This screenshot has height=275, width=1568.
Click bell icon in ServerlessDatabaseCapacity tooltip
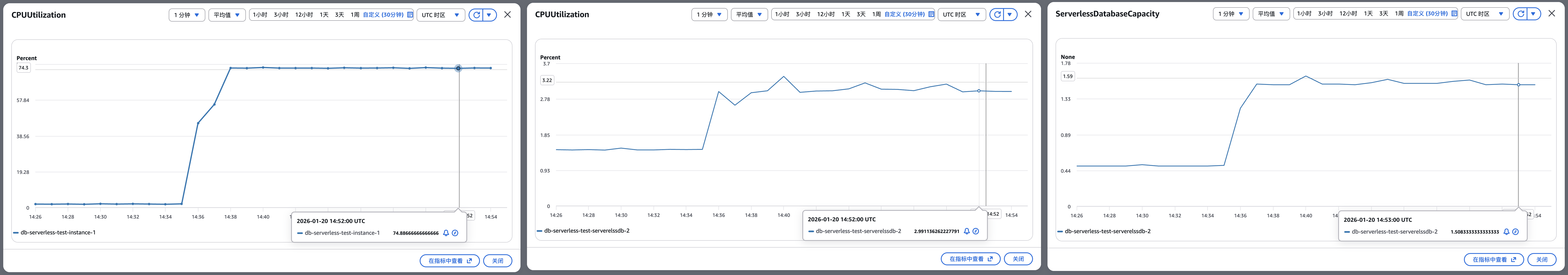[1507, 232]
